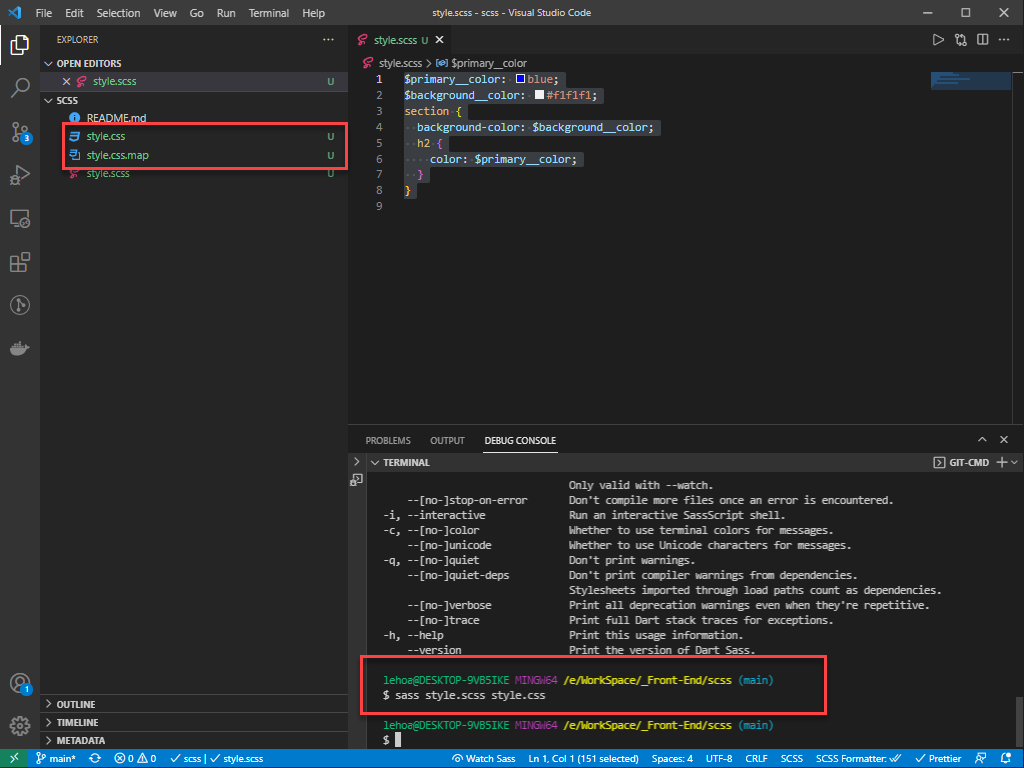Collapse the OPEN EDITORS section
This screenshot has height=768, width=1024.
pos(88,63)
